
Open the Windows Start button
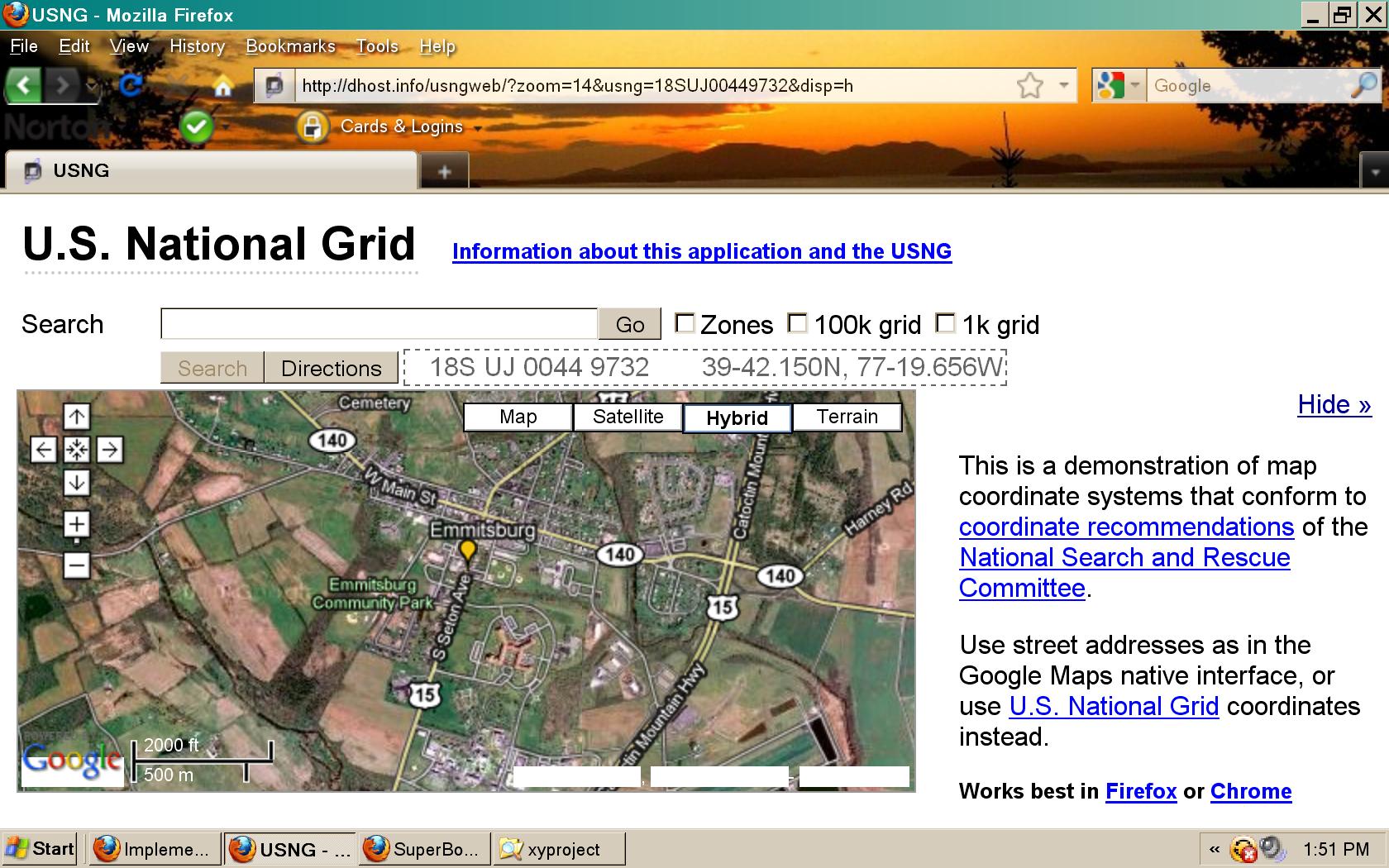tap(40, 849)
